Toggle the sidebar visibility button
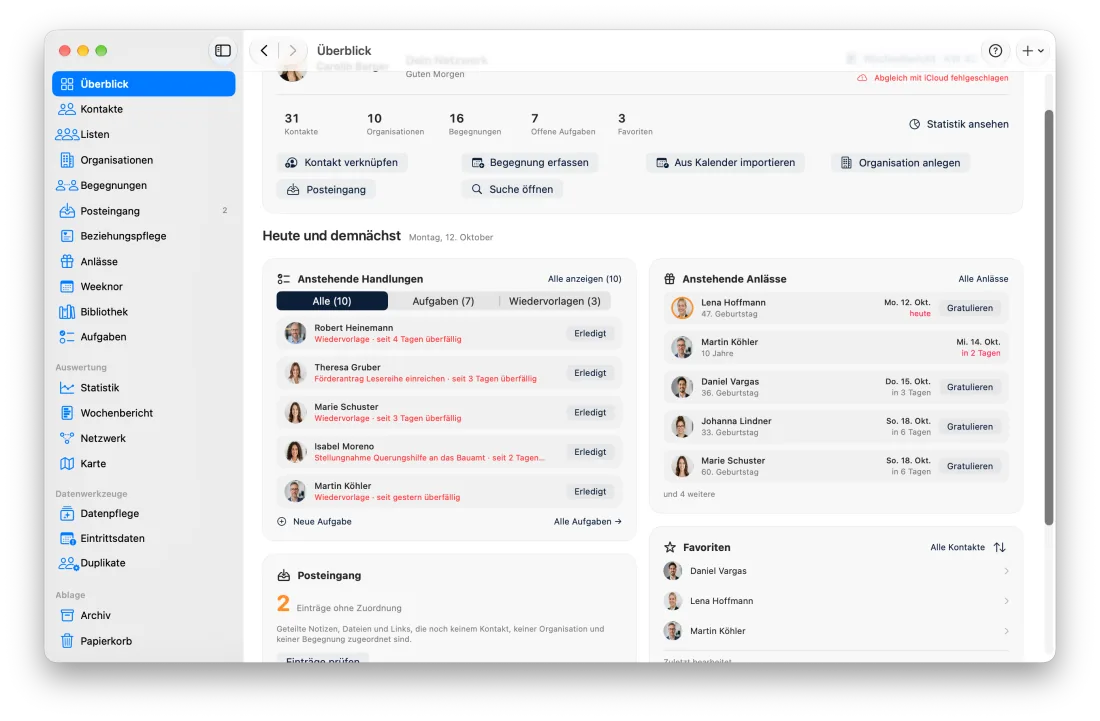1100x721 pixels. coord(222,50)
